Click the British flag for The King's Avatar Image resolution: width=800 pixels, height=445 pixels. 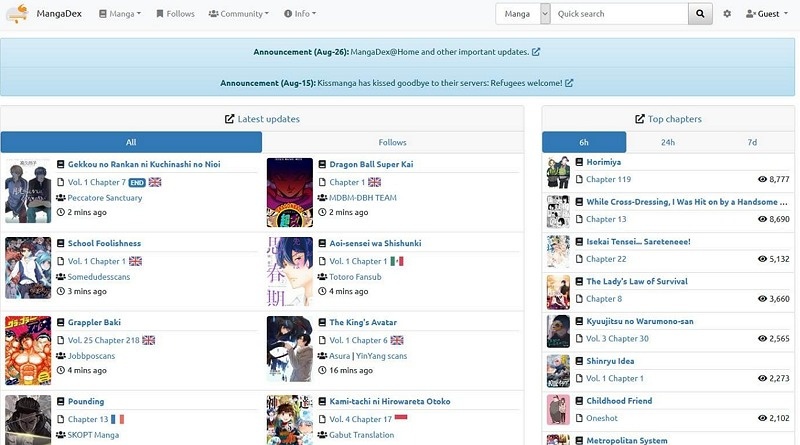(397, 340)
